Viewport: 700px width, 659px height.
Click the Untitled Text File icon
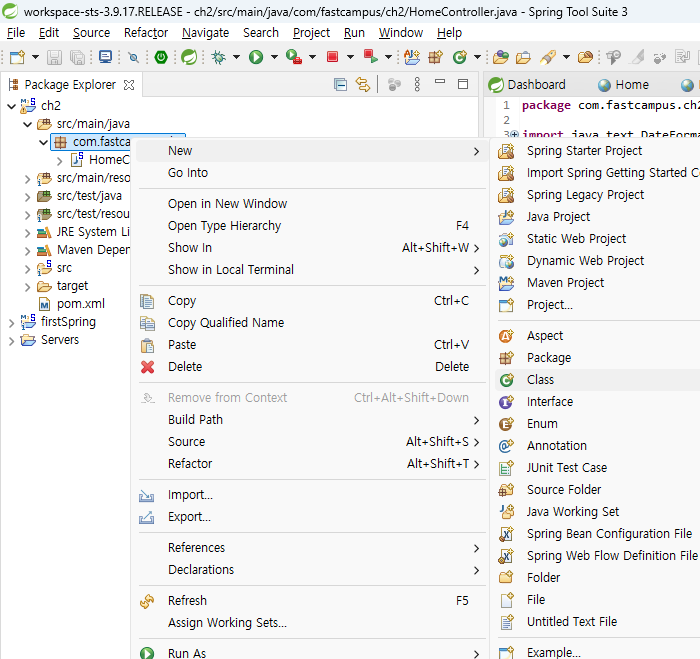506,621
